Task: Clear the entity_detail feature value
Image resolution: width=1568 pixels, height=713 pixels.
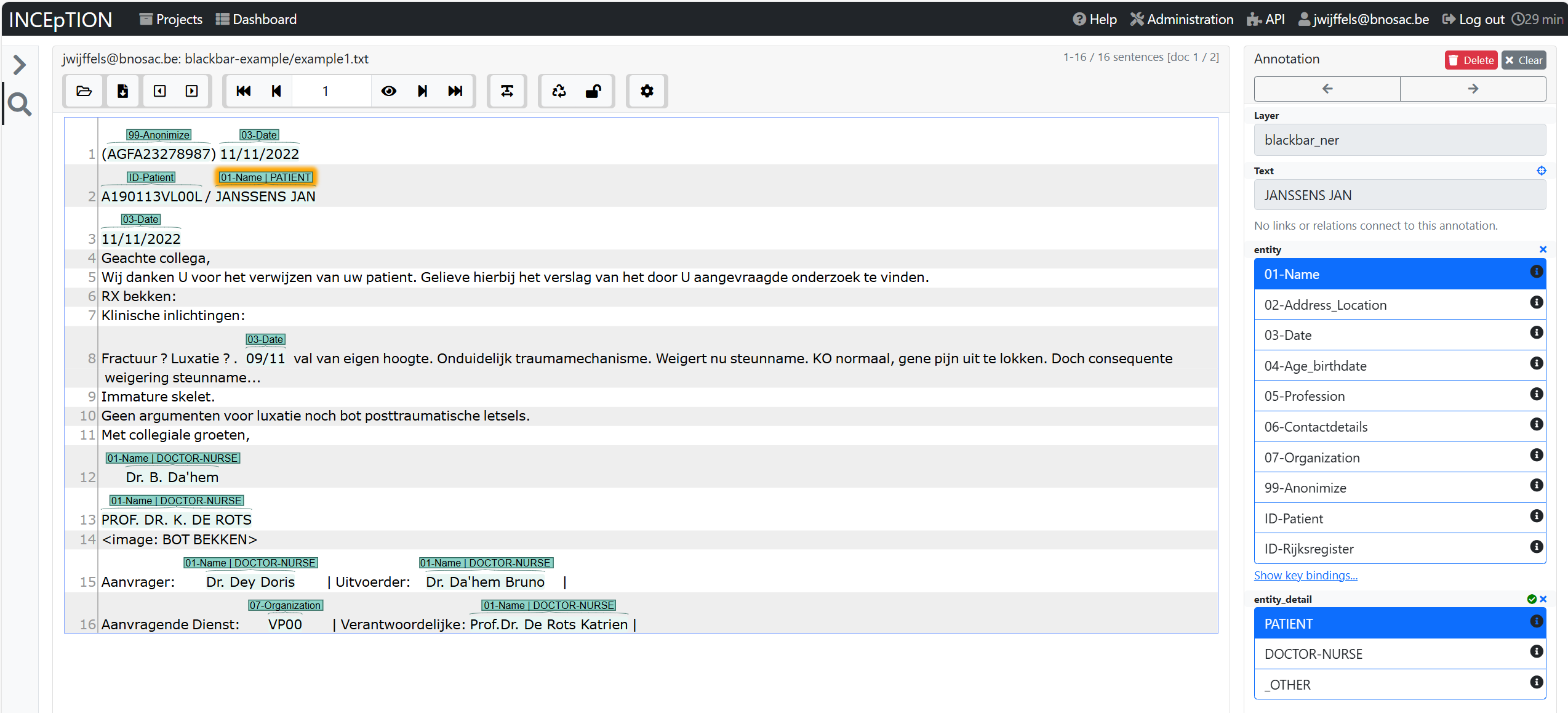Action: tap(1543, 599)
